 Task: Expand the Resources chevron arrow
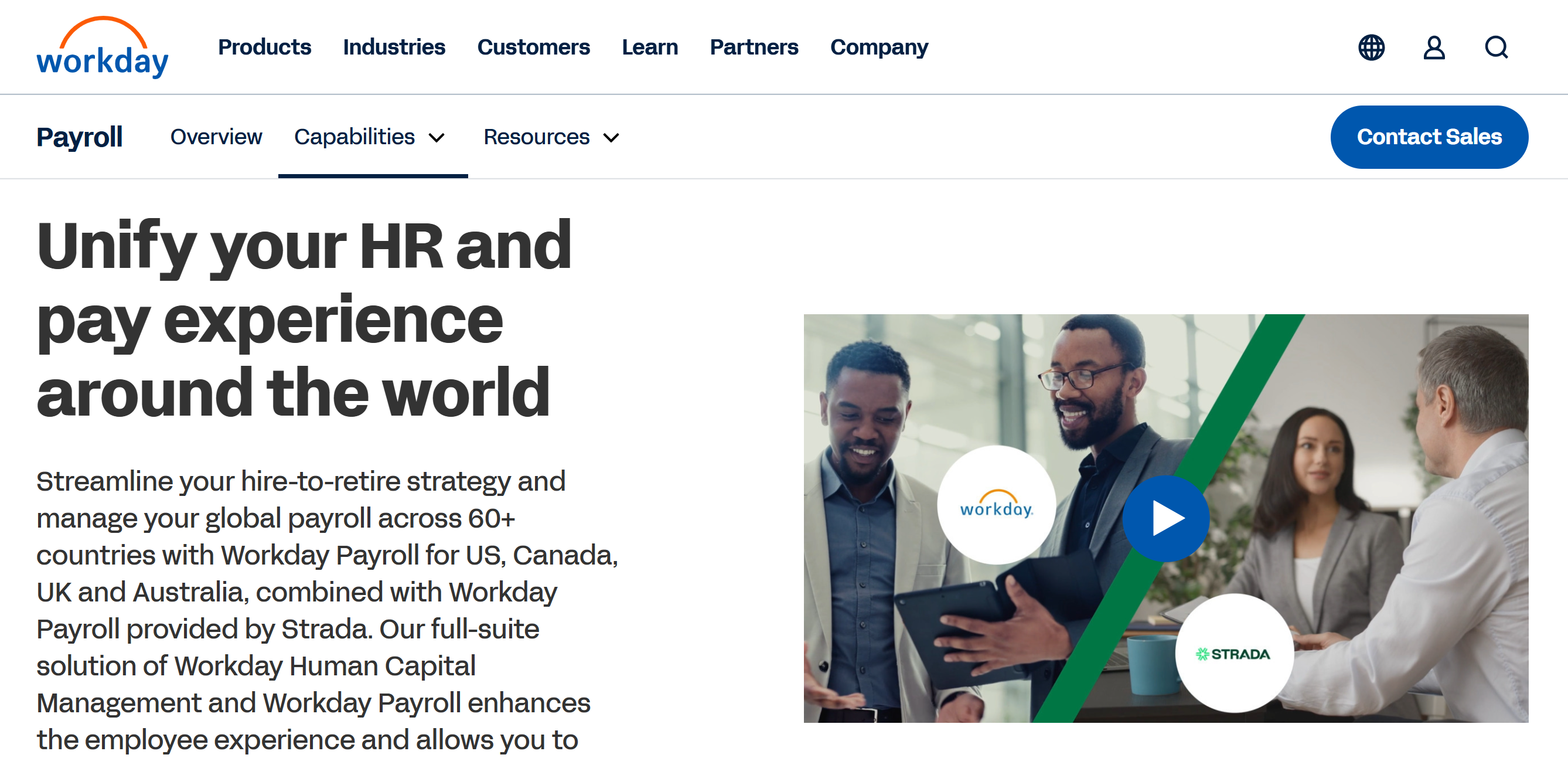[611, 138]
